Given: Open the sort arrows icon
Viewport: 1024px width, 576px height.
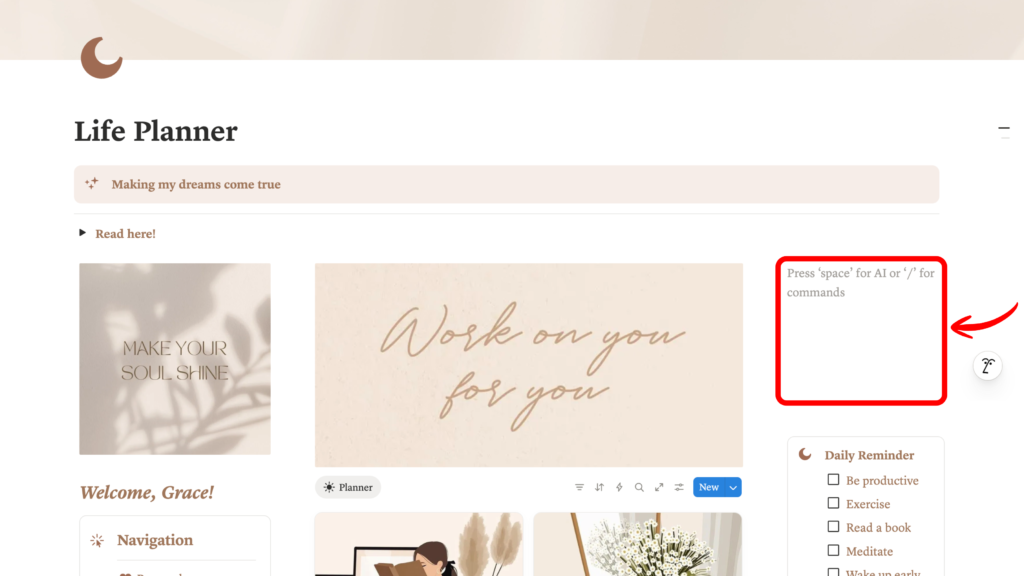Looking at the screenshot, I should (600, 487).
